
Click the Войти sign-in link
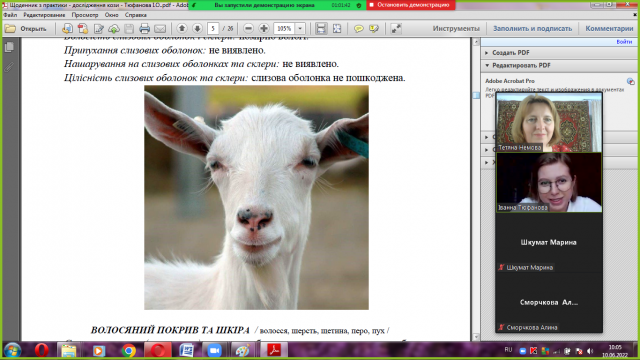point(624,42)
